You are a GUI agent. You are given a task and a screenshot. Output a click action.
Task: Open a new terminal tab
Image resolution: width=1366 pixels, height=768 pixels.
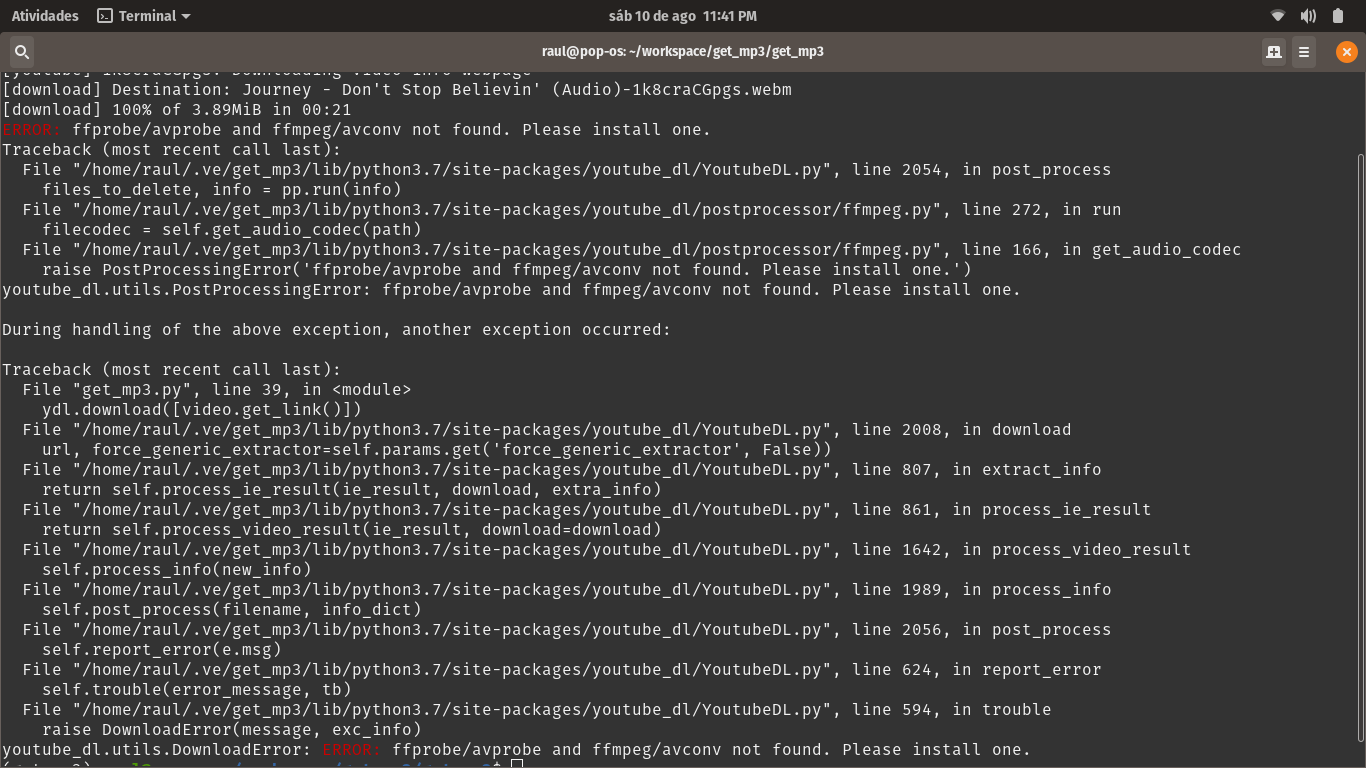pos(1273,52)
